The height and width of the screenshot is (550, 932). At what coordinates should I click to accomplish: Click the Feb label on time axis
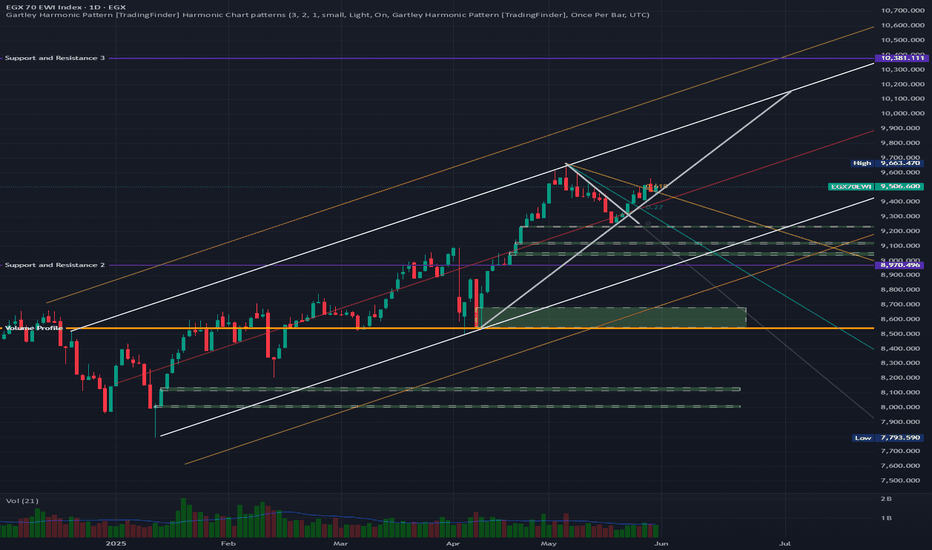tap(228, 543)
